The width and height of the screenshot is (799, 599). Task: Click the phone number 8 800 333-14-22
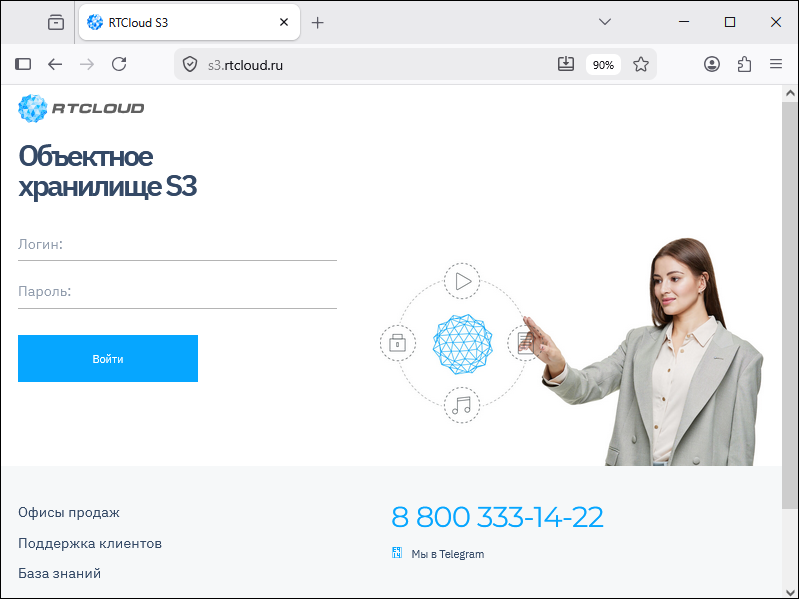click(497, 517)
